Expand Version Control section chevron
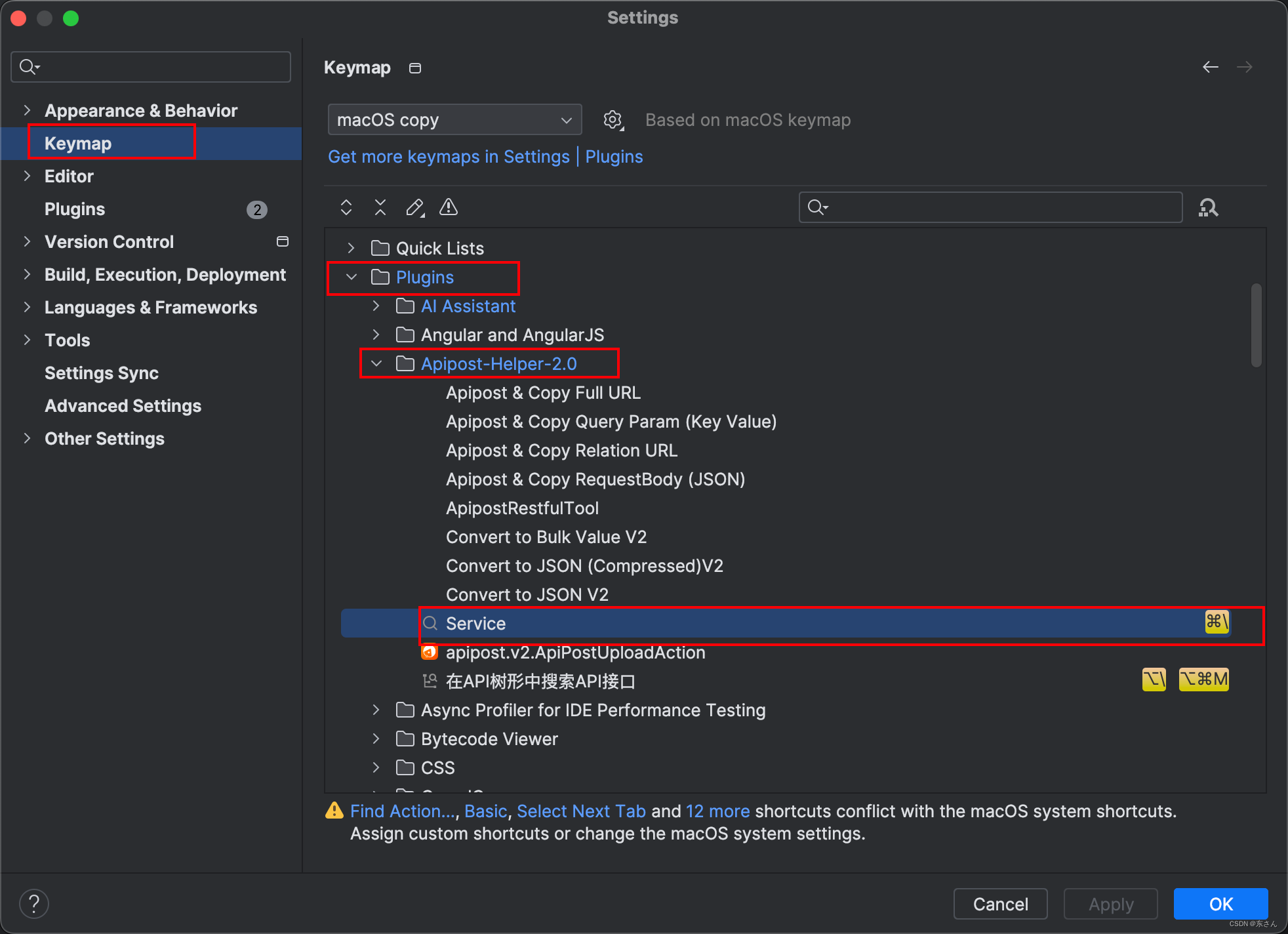This screenshot has width=1288, height=934. (x=27, y=241)
